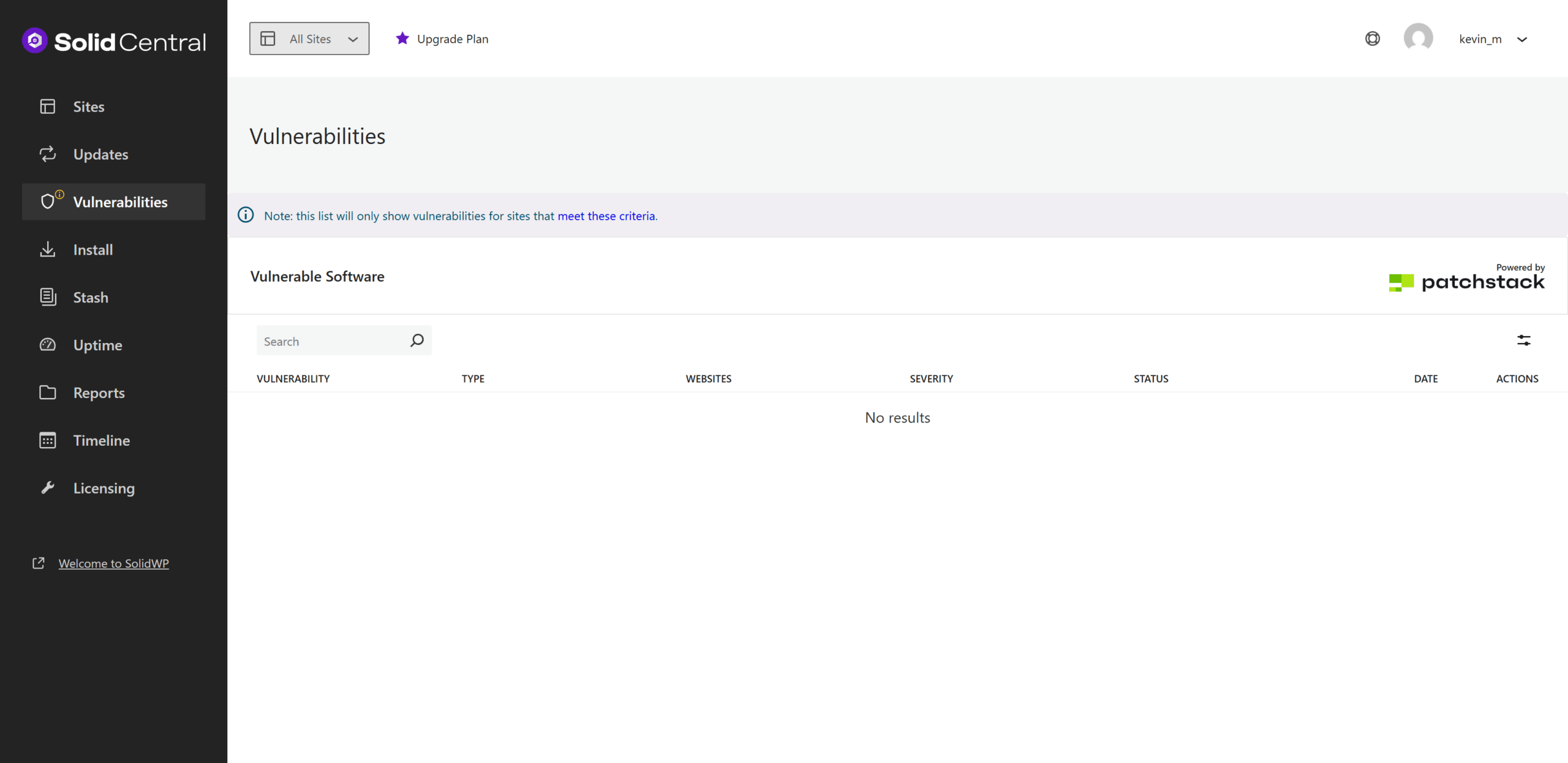Screen dimensions: 1568x763
Task: Select the Sites icon in sidebar
Action: click(48, 106)
